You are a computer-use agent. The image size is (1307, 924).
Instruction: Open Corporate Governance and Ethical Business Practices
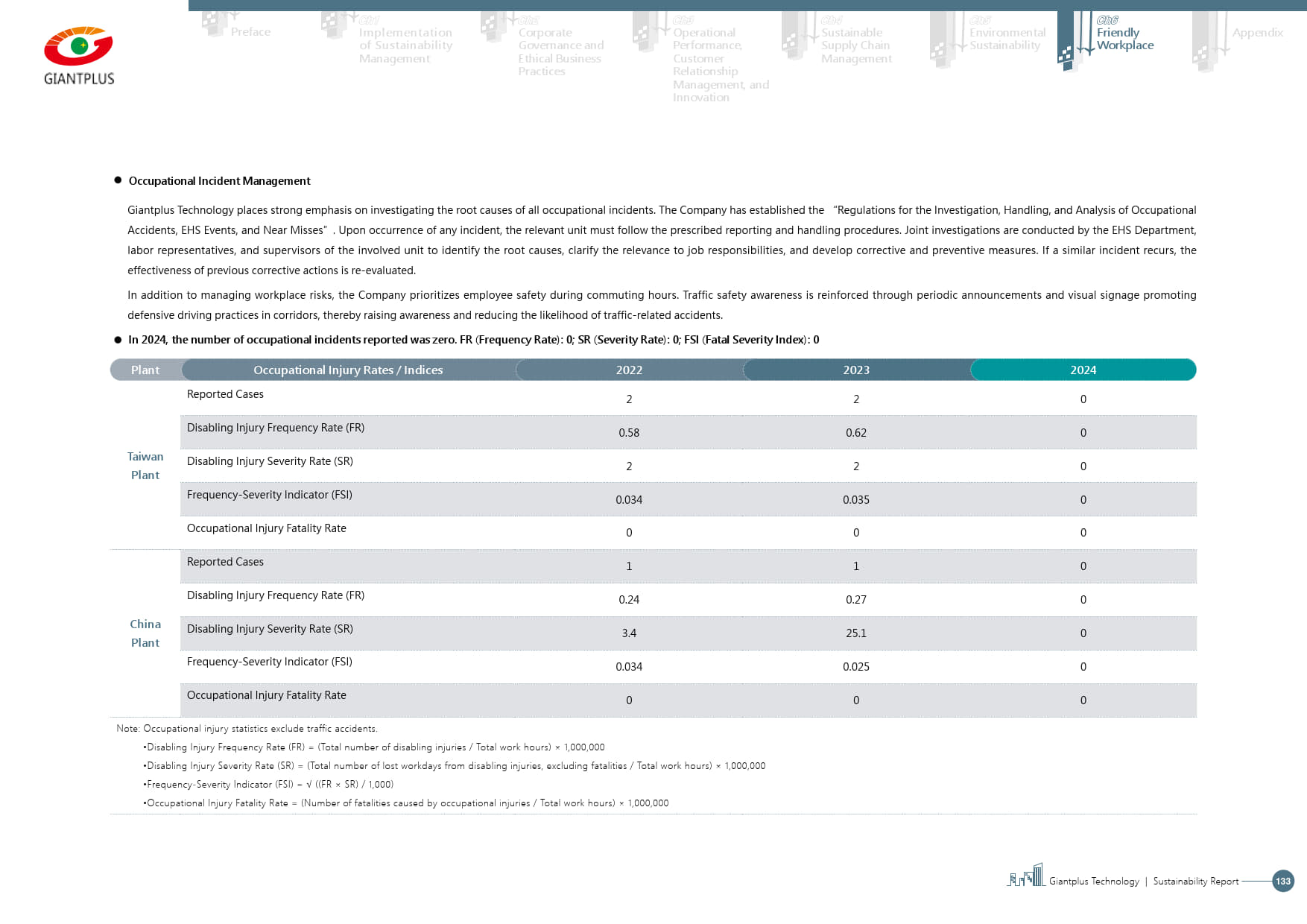point(560,51)
